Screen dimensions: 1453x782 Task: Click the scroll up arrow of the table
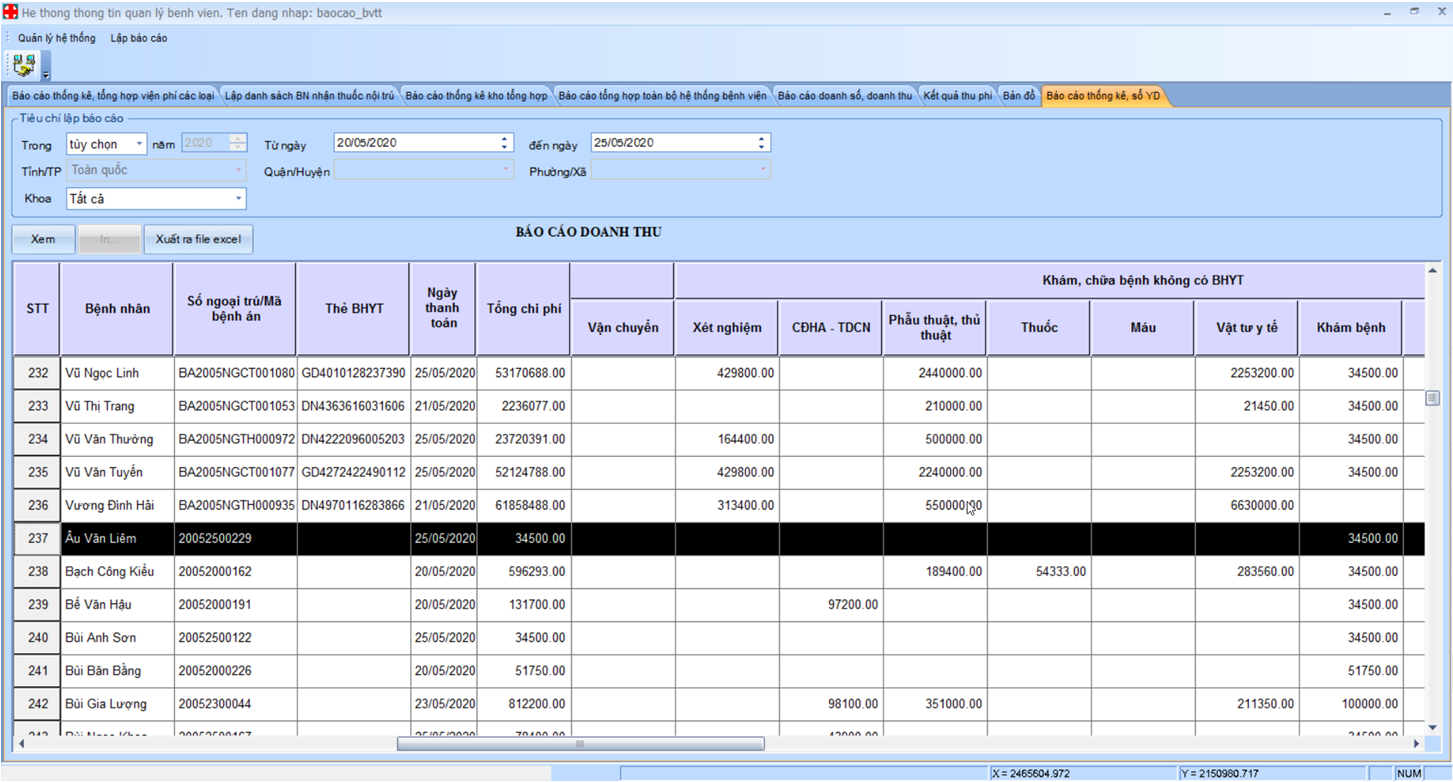click(x=1432, y=271)
